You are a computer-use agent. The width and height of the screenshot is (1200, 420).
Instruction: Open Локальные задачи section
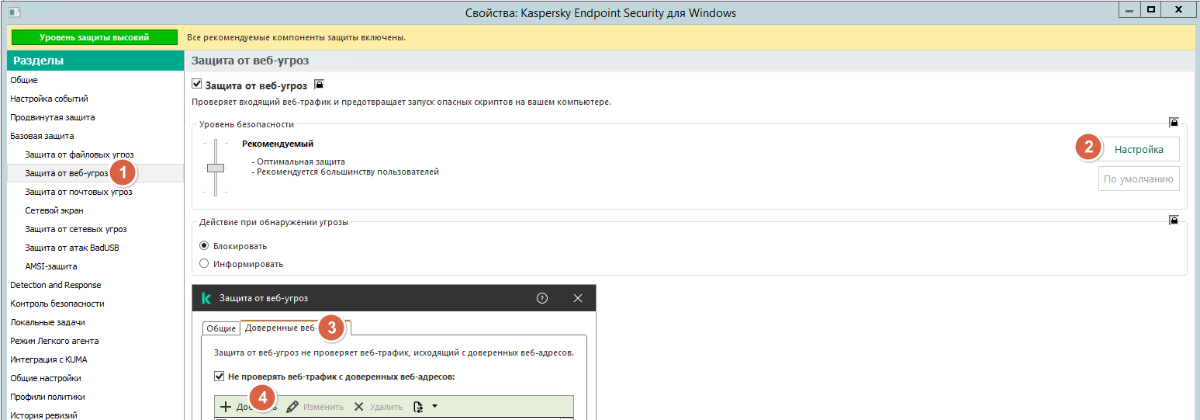tap(47, 322)
